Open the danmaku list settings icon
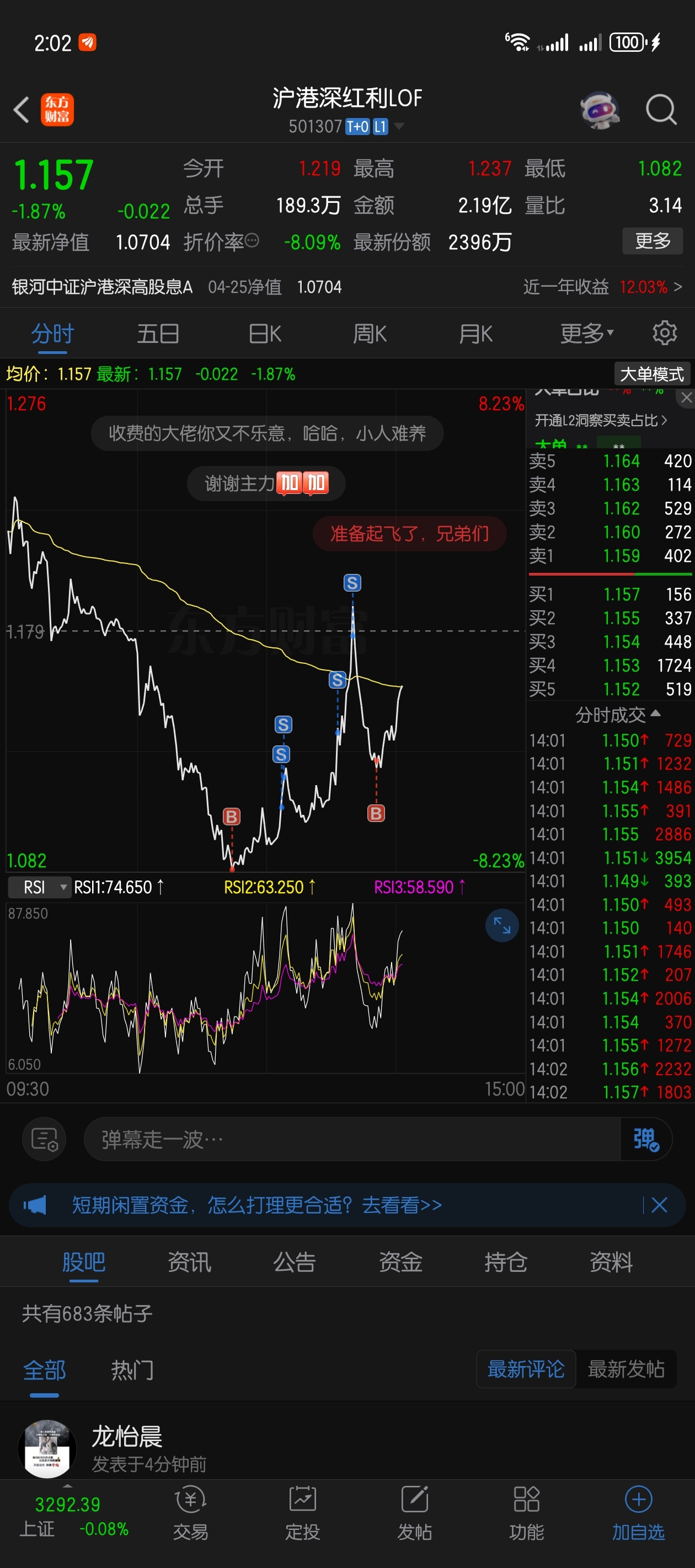695x1568 pixels. tap(45, 1139)
